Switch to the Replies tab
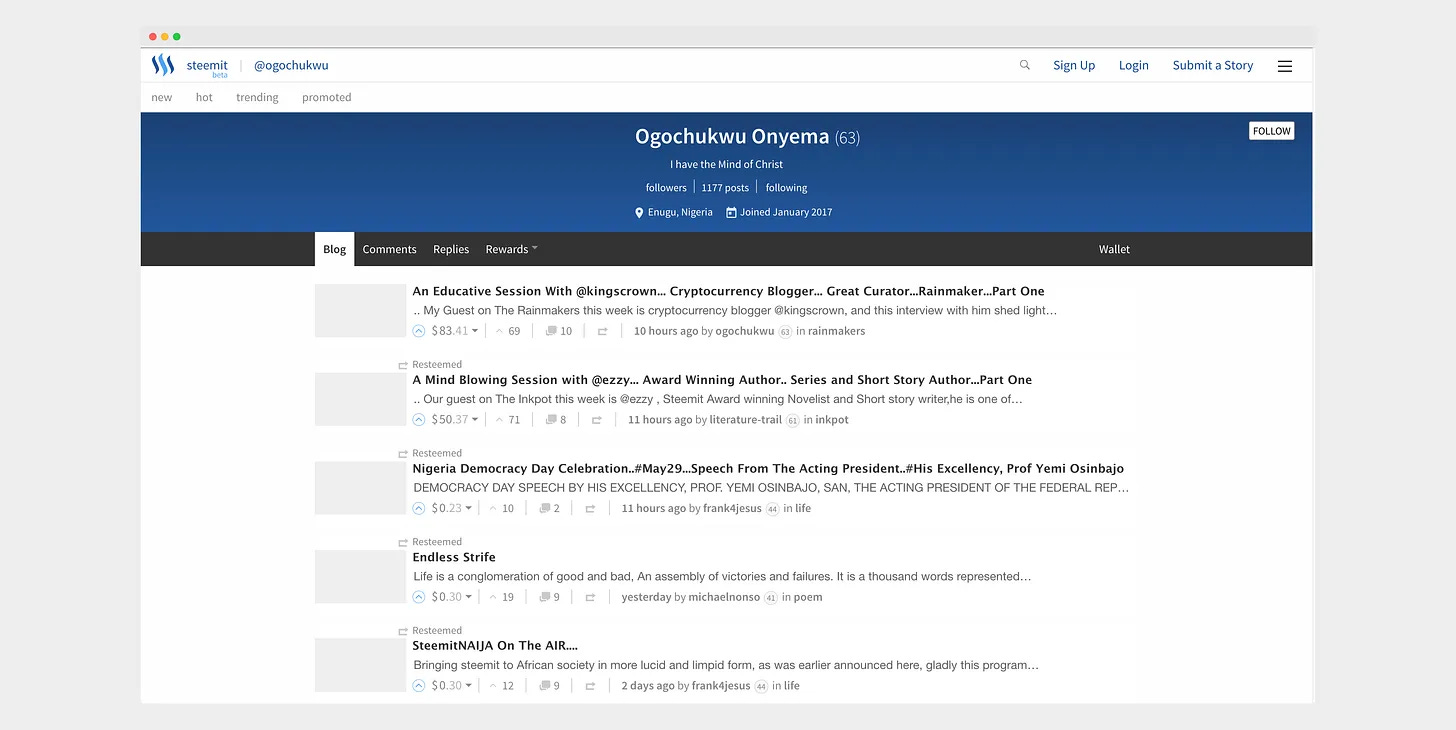Screen dimensions: 1456x730 coord(451,249)
